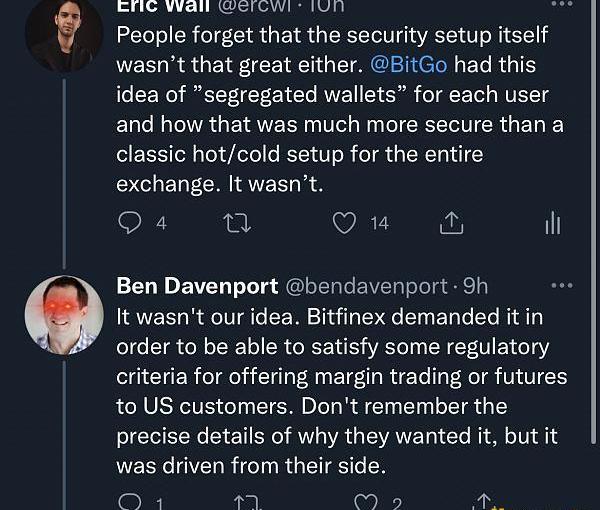The image size is (600, 510).
Task: Like Eric Wall's tweet with 14 likes
Action: tap(345, 223)
